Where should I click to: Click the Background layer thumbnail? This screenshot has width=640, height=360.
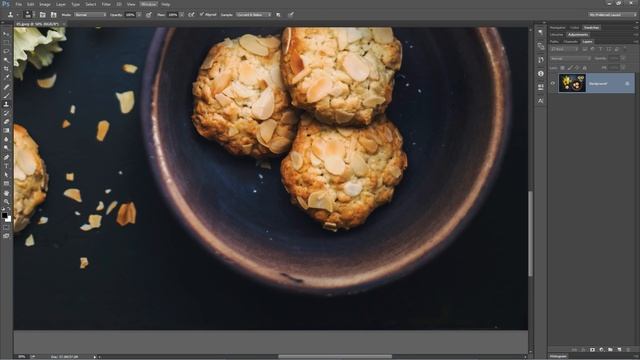(572, 83)
